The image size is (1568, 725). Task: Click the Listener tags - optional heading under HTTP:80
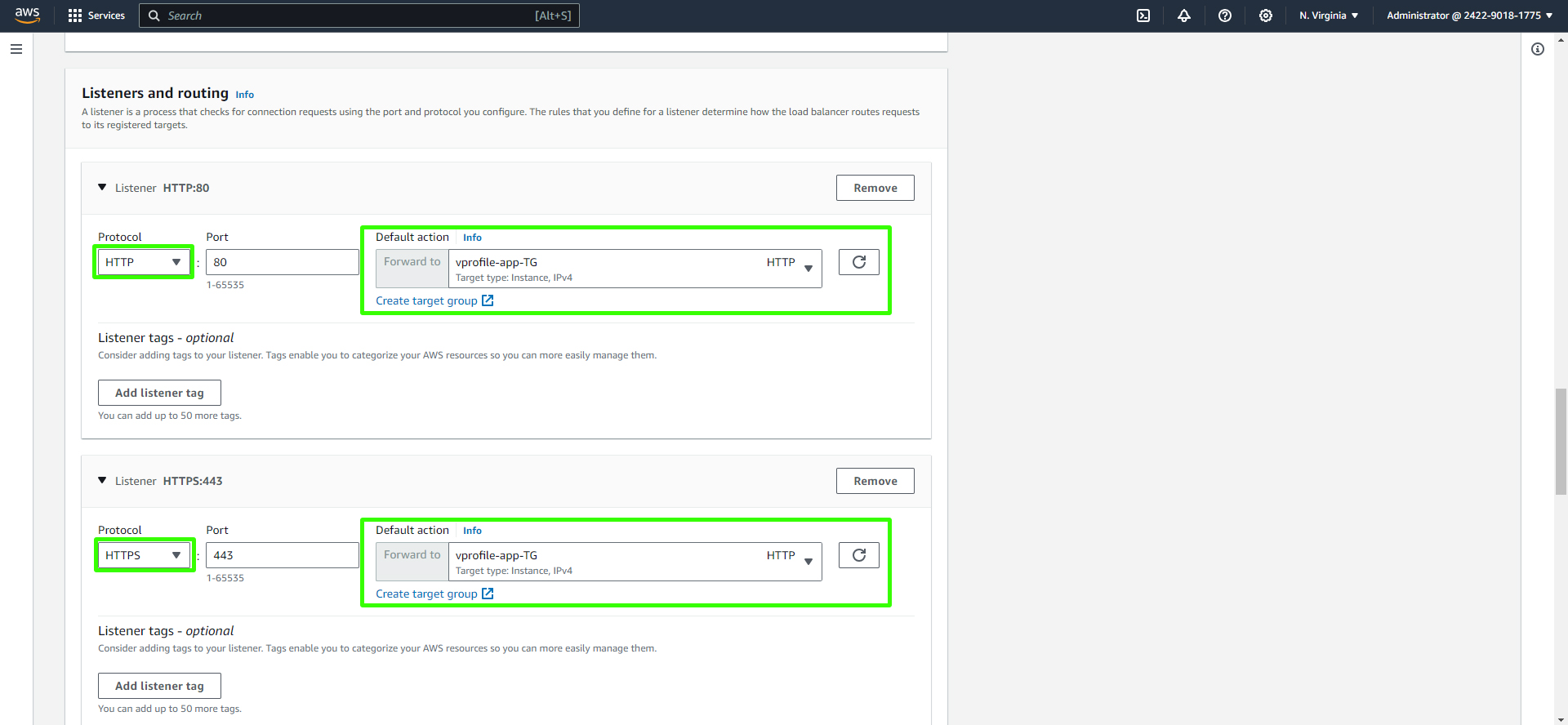point(166,337)
